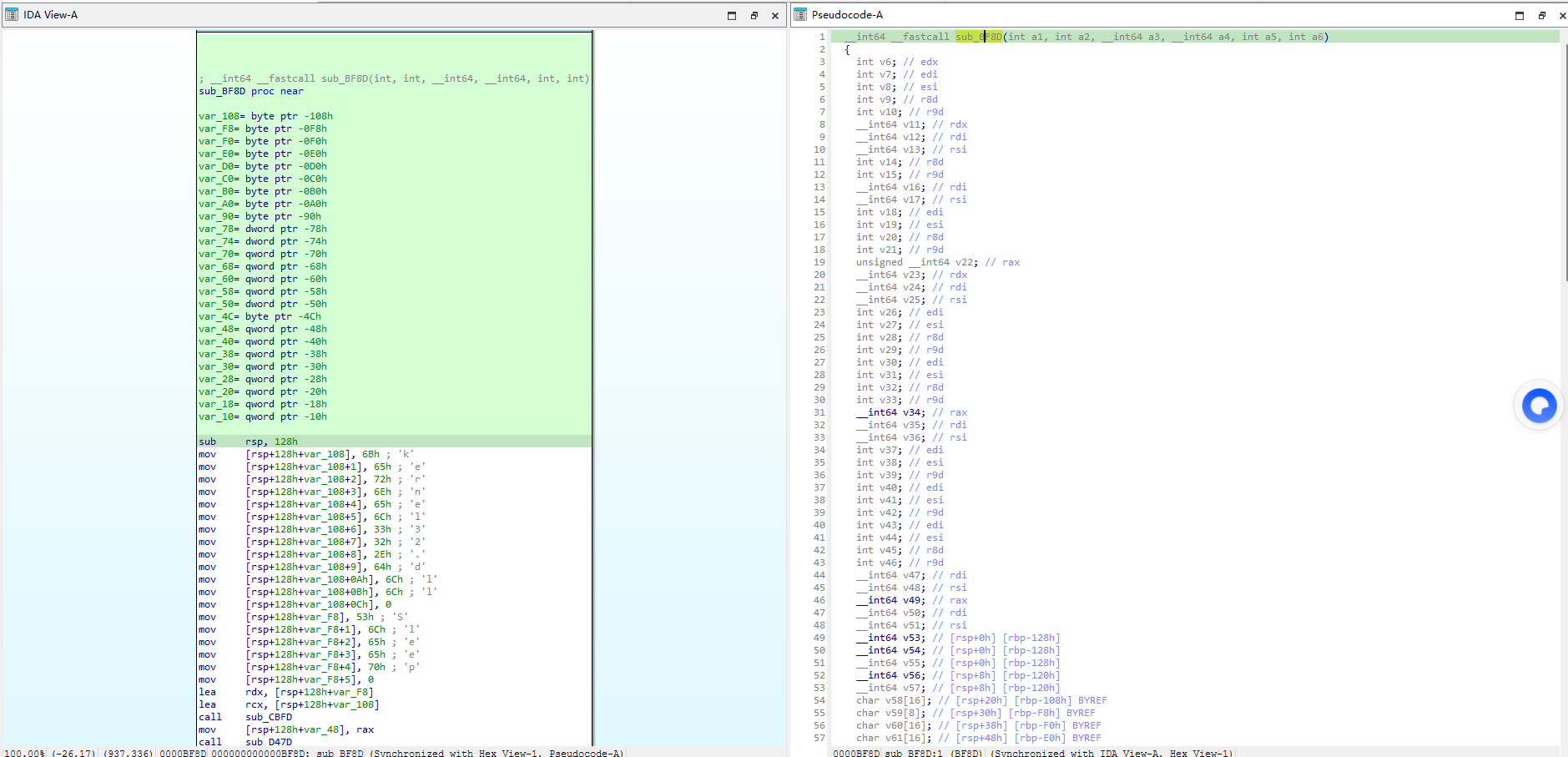Click '__int64 v53' stack variable line
Viewport: 1568px width, 757px height.
tap(958, 638)
